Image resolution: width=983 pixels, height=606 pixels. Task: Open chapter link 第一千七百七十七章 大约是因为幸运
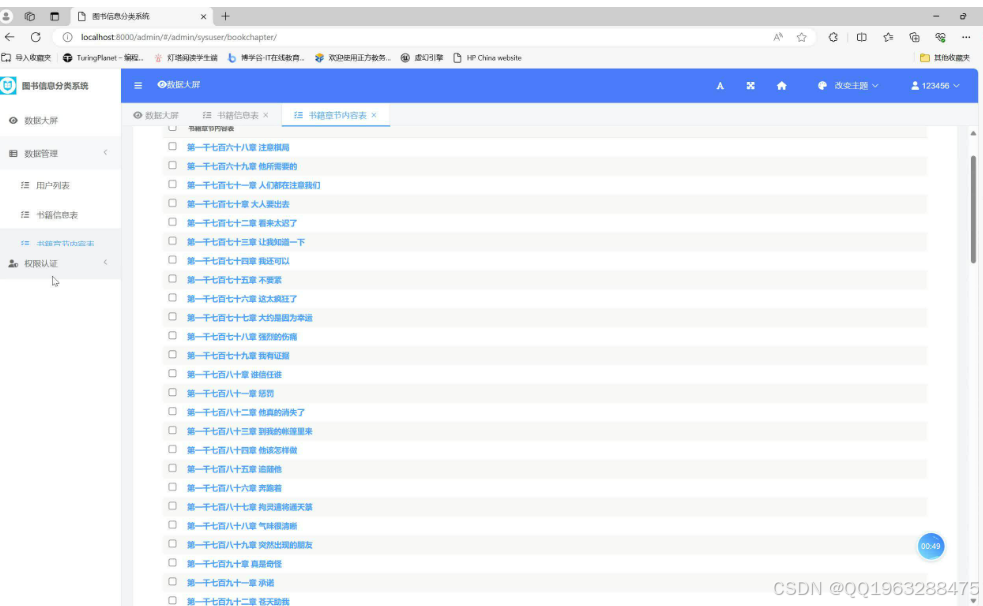(x=250, y=318)
